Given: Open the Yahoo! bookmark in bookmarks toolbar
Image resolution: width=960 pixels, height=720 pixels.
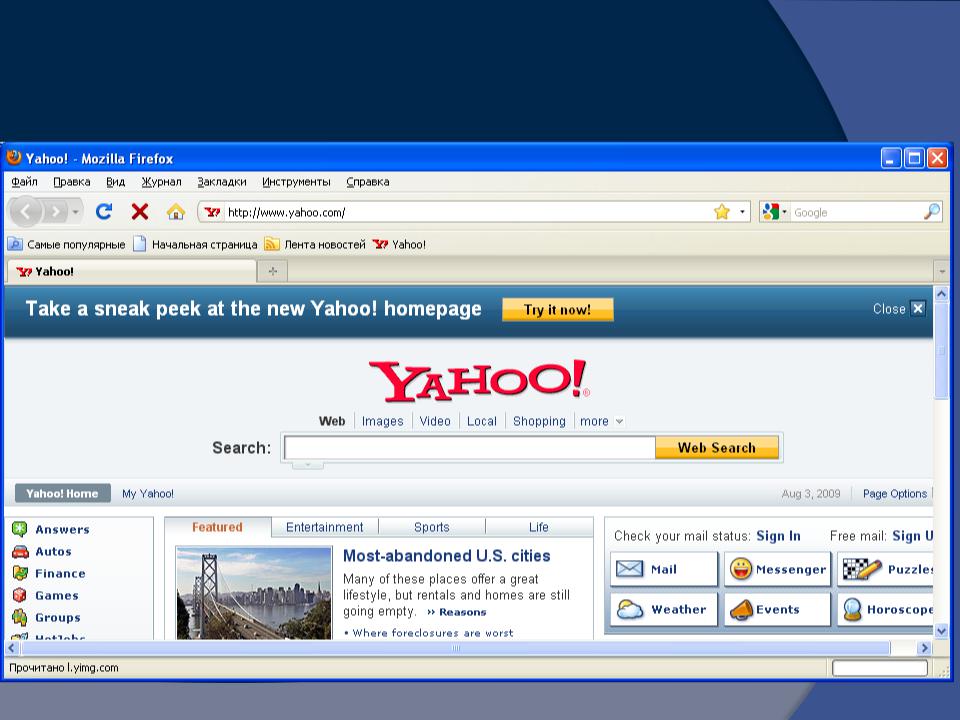Looking at the screenshot, I should pos(399,244).
